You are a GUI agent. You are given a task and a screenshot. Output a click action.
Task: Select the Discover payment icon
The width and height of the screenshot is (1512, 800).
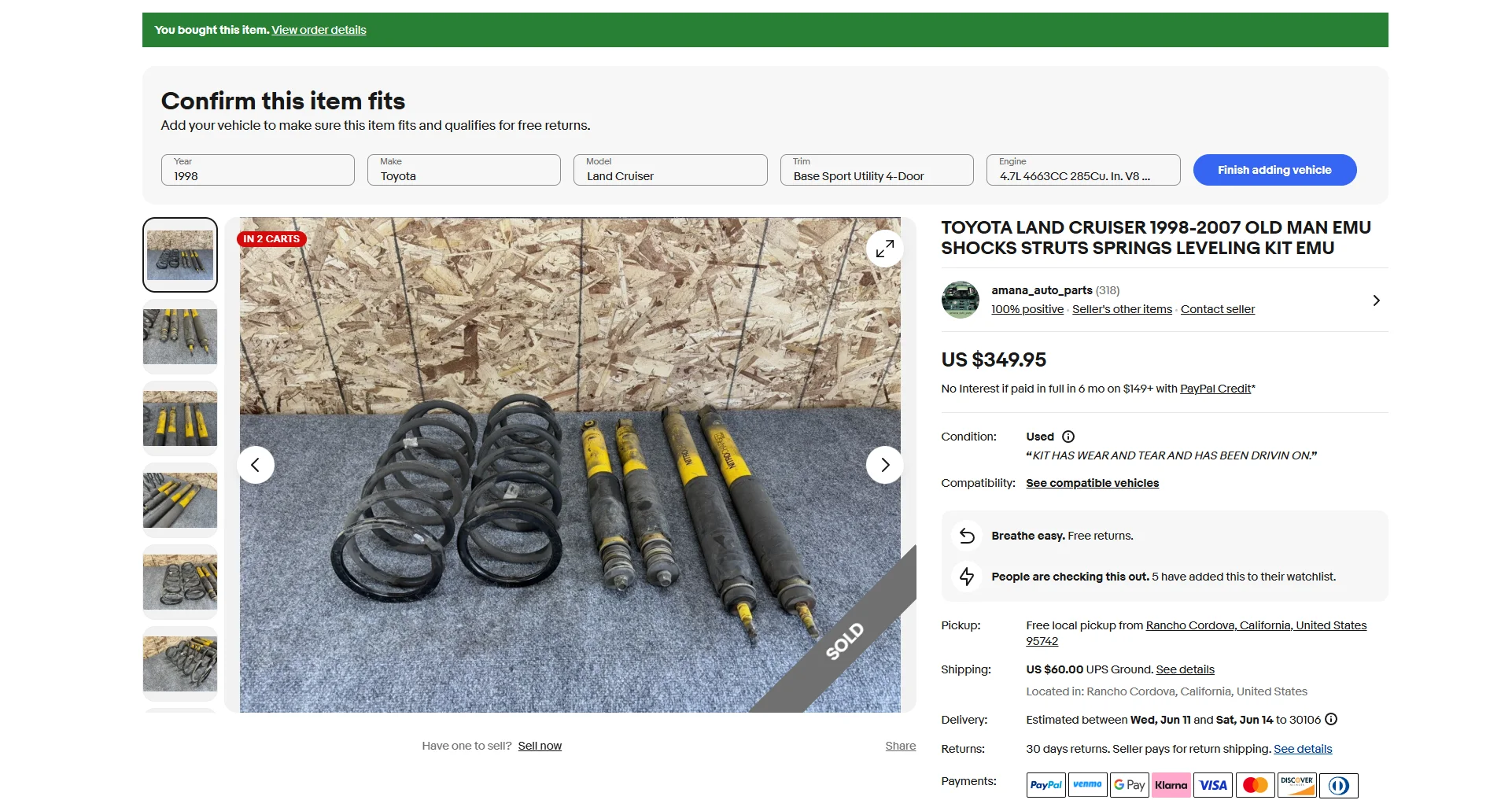(x=1297, y=785)
